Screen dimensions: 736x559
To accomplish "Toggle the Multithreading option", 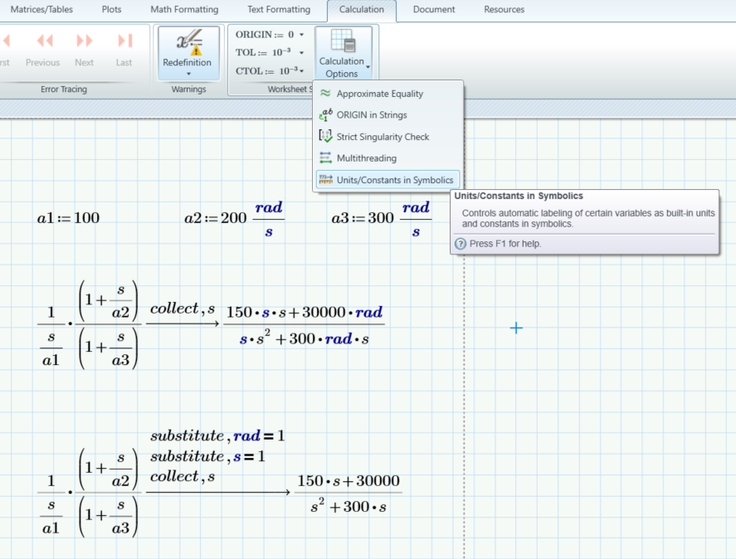I will (366, 158).
